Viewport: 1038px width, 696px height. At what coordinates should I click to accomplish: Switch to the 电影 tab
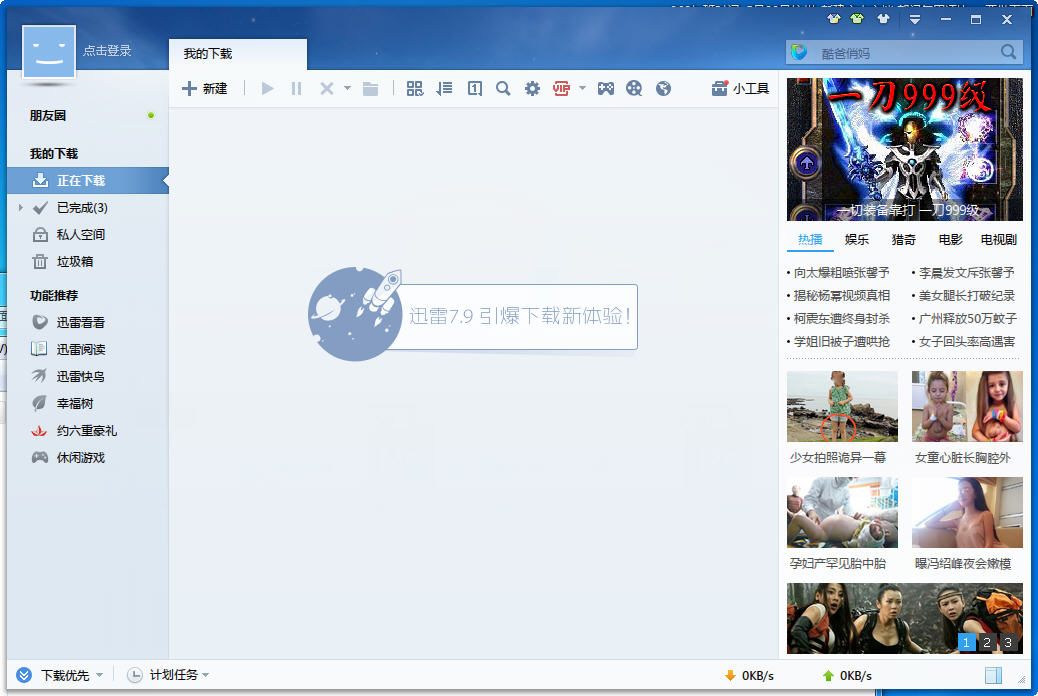951,240
